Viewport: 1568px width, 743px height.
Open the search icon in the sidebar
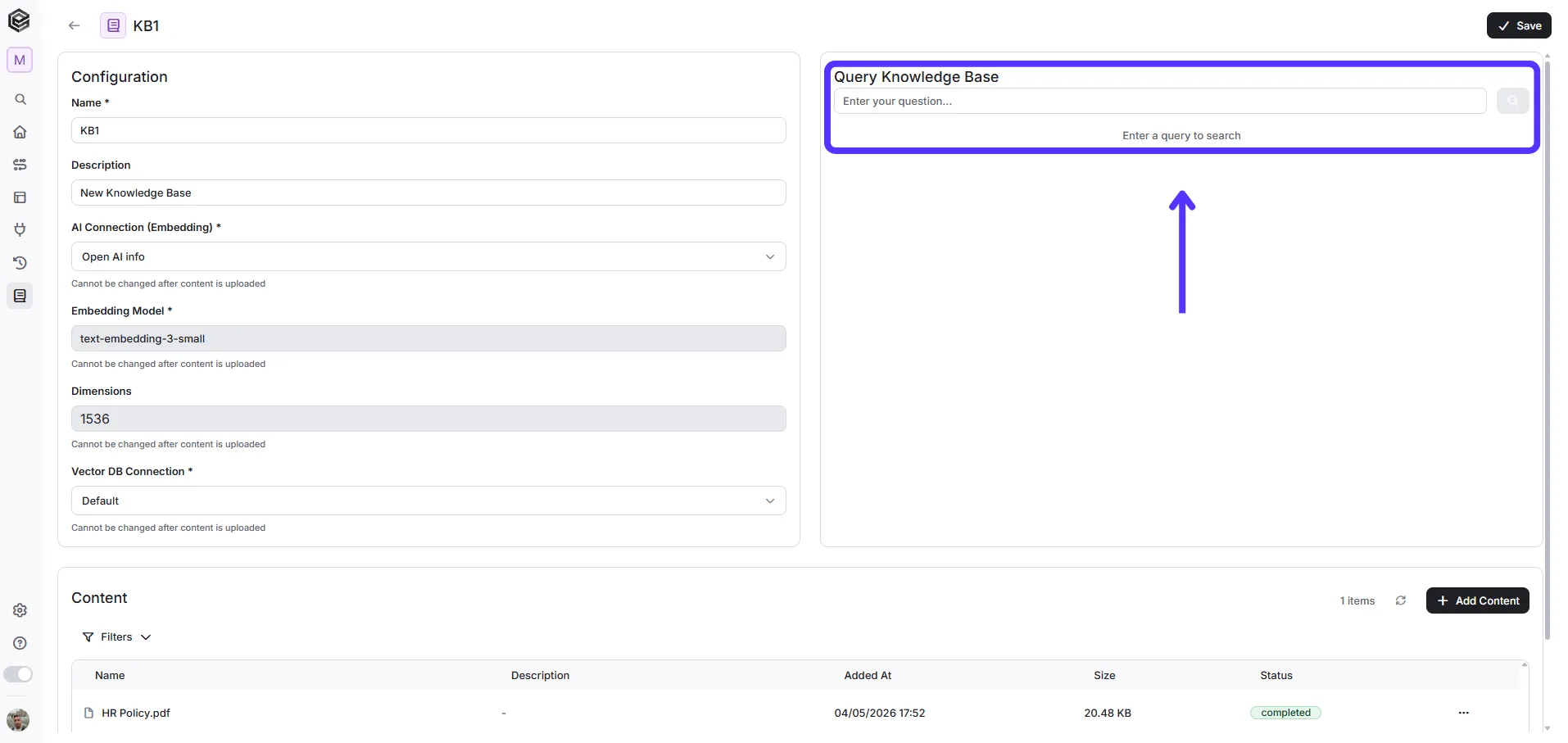[20, 99]
